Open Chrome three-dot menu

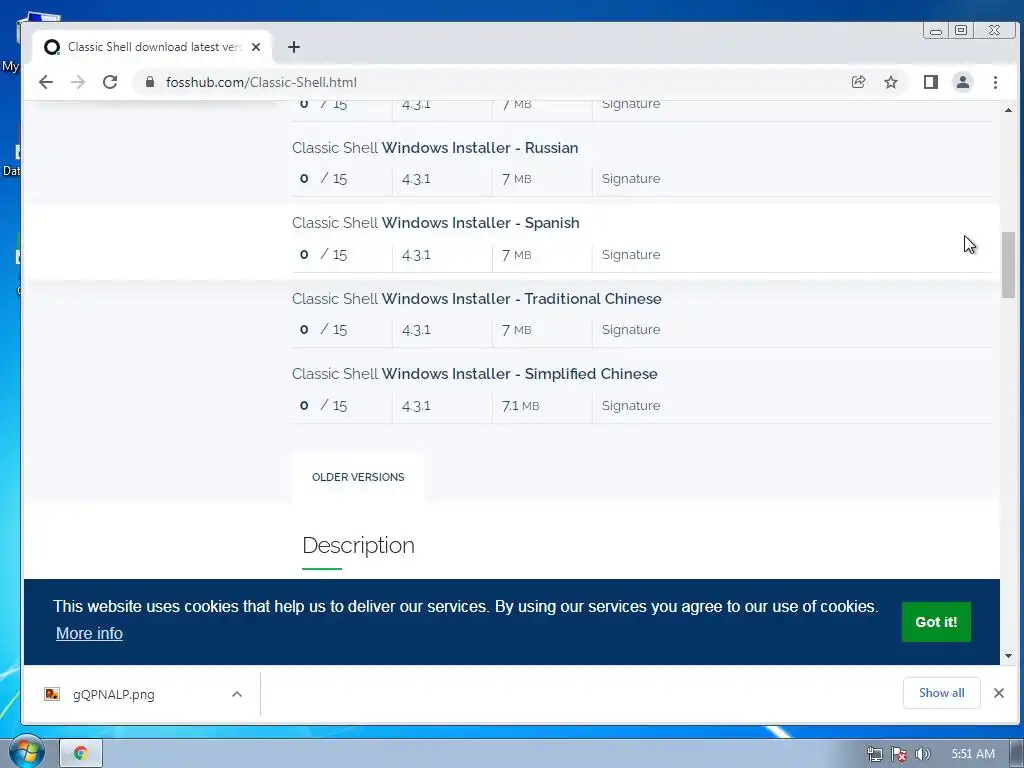tap(995, 82)
